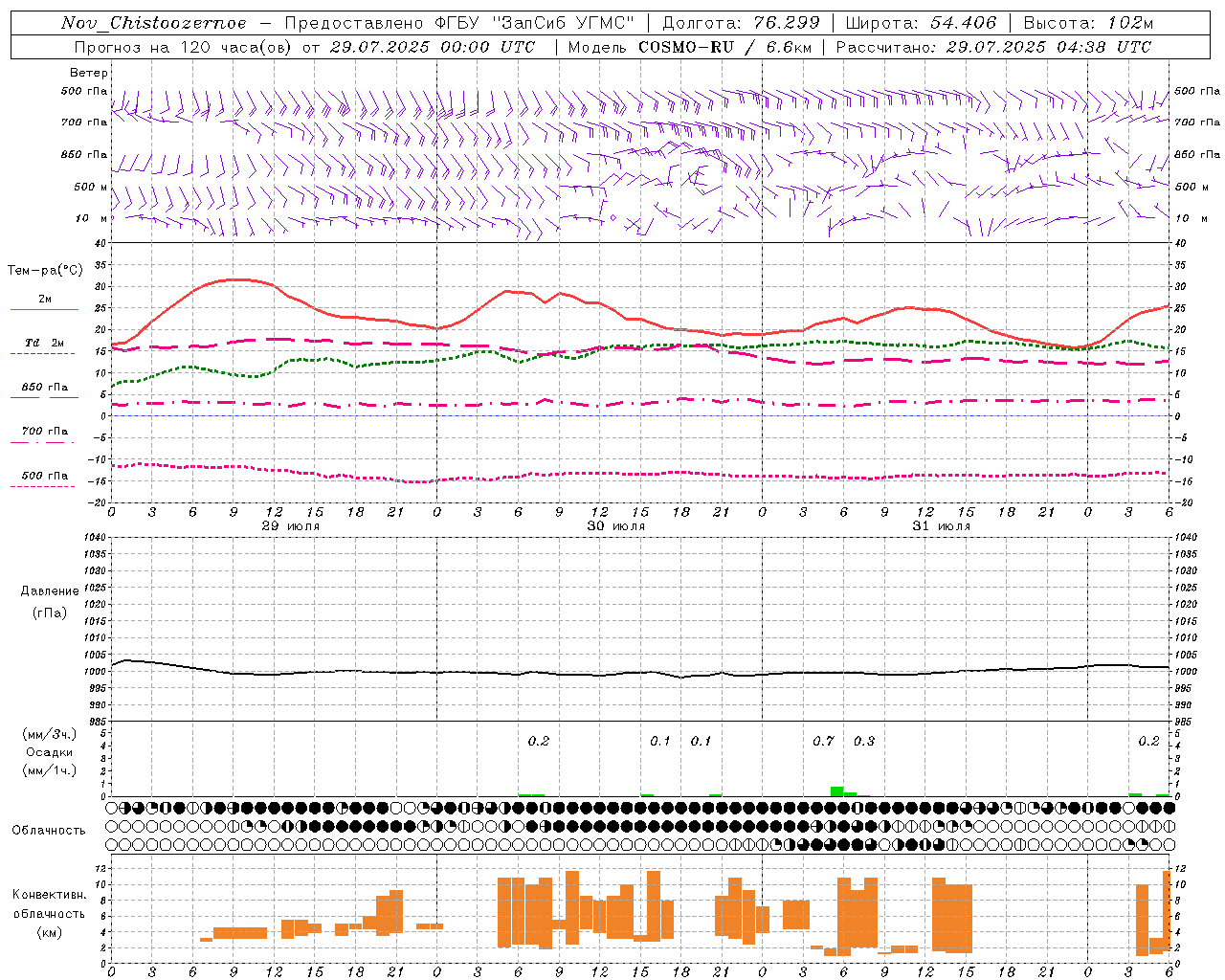1225x980 pixels.
Task: Click the Давление panel label
Action: tap(50, 590)
